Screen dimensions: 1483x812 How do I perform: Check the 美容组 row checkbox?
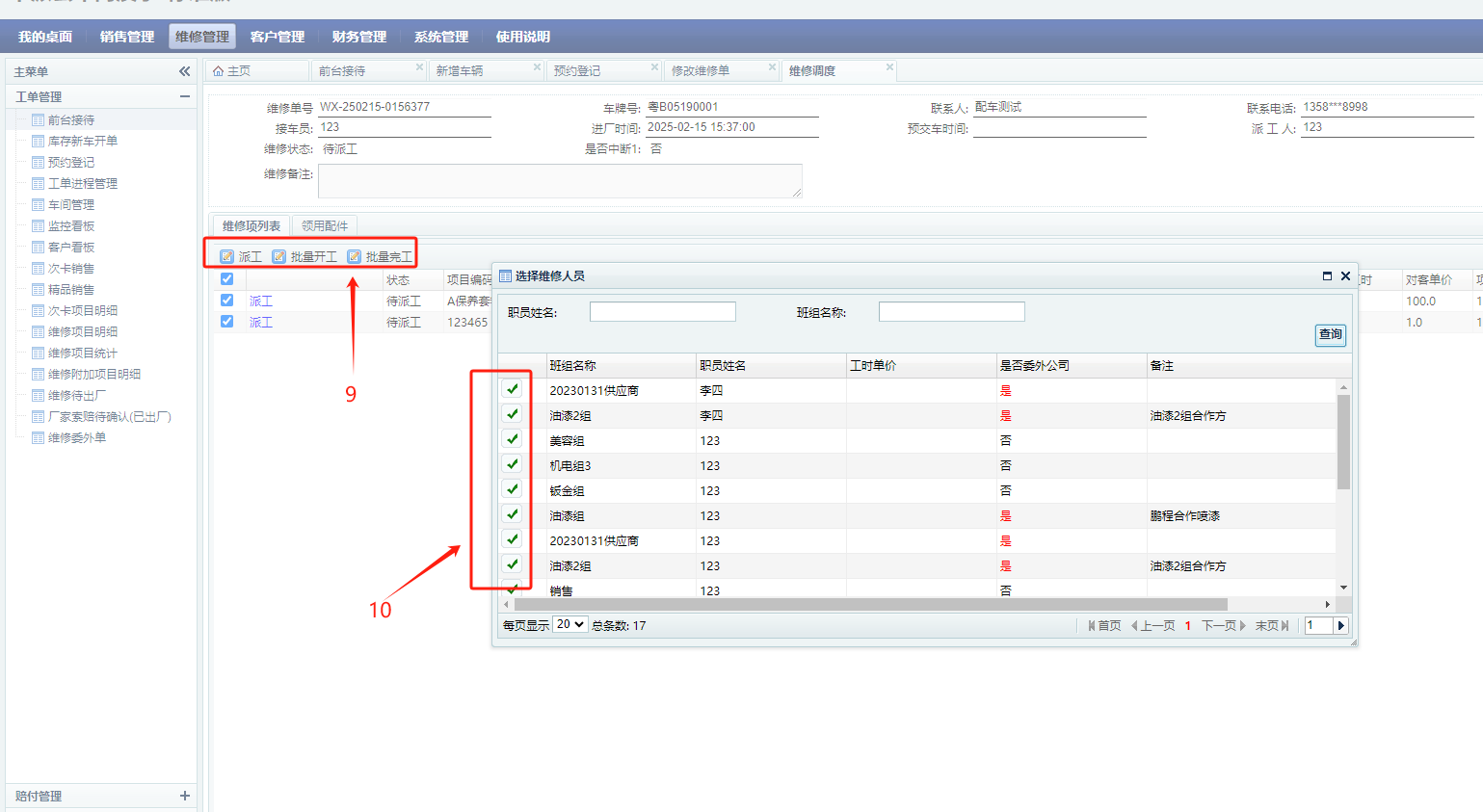click(513, 439)
